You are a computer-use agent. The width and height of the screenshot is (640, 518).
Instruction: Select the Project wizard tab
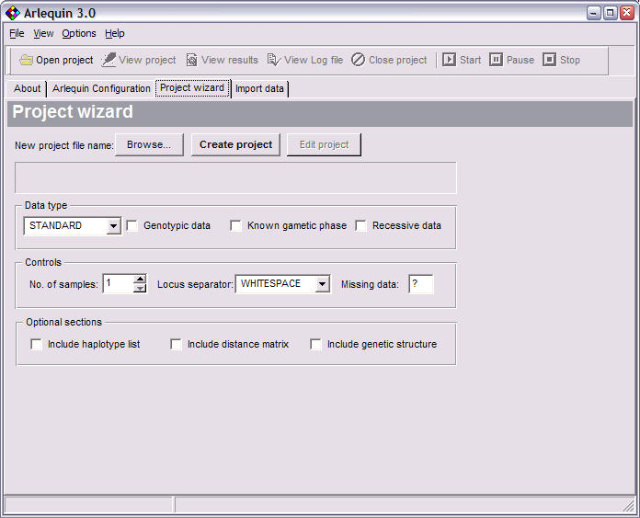(192, 88)
